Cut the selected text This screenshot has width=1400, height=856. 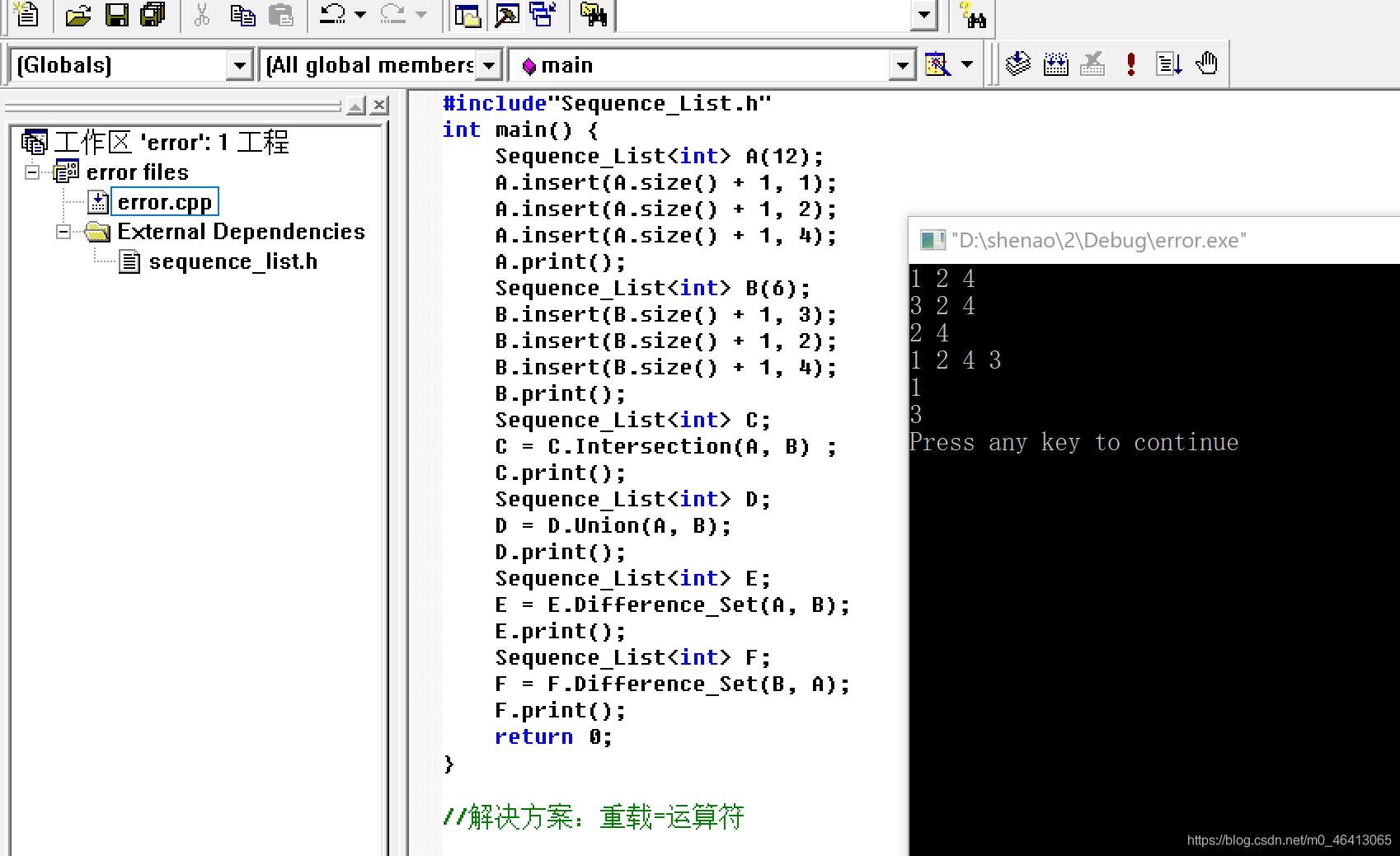tap(201, 14)
